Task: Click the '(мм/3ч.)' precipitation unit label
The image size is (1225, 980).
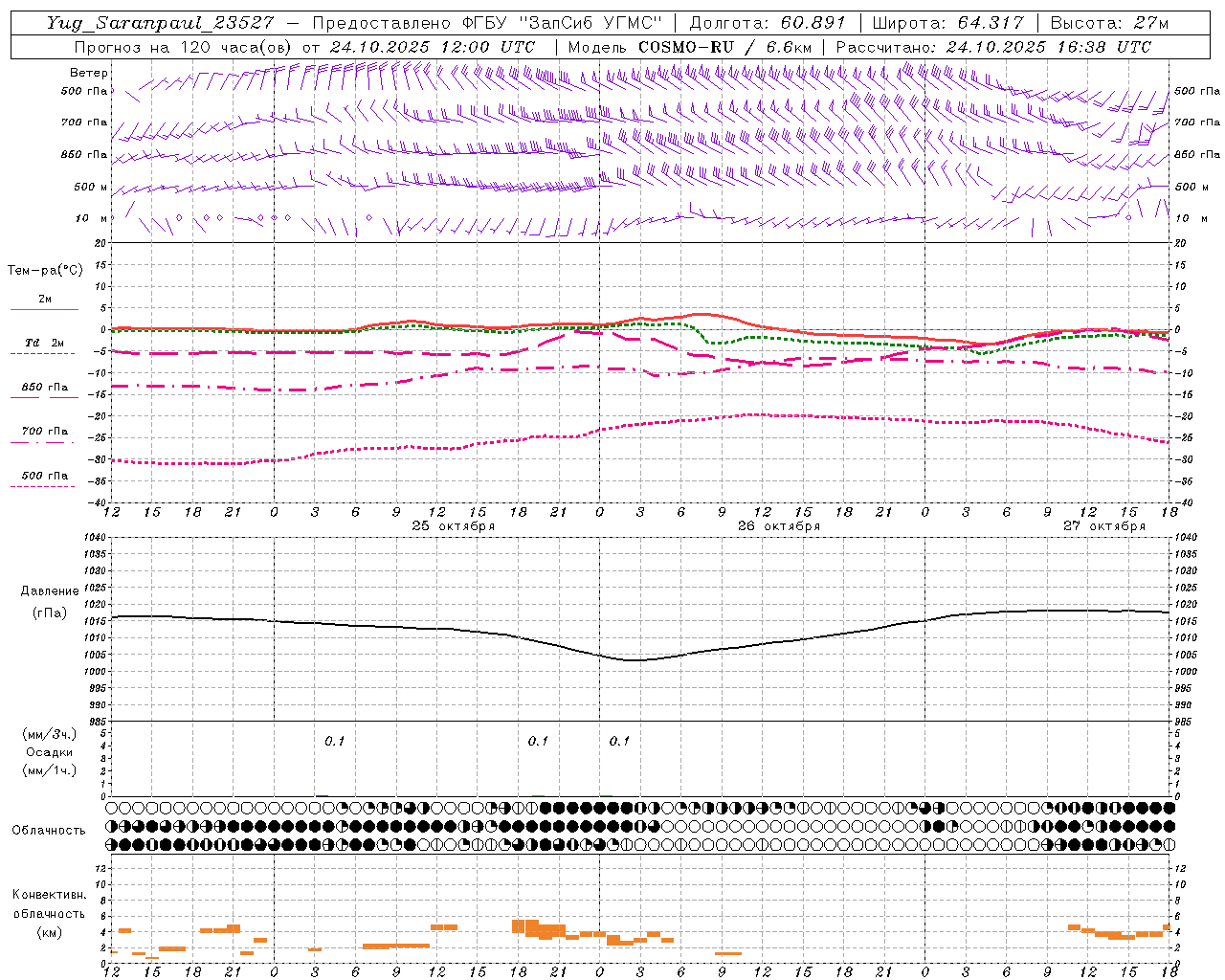Action: tap(50, 734)
